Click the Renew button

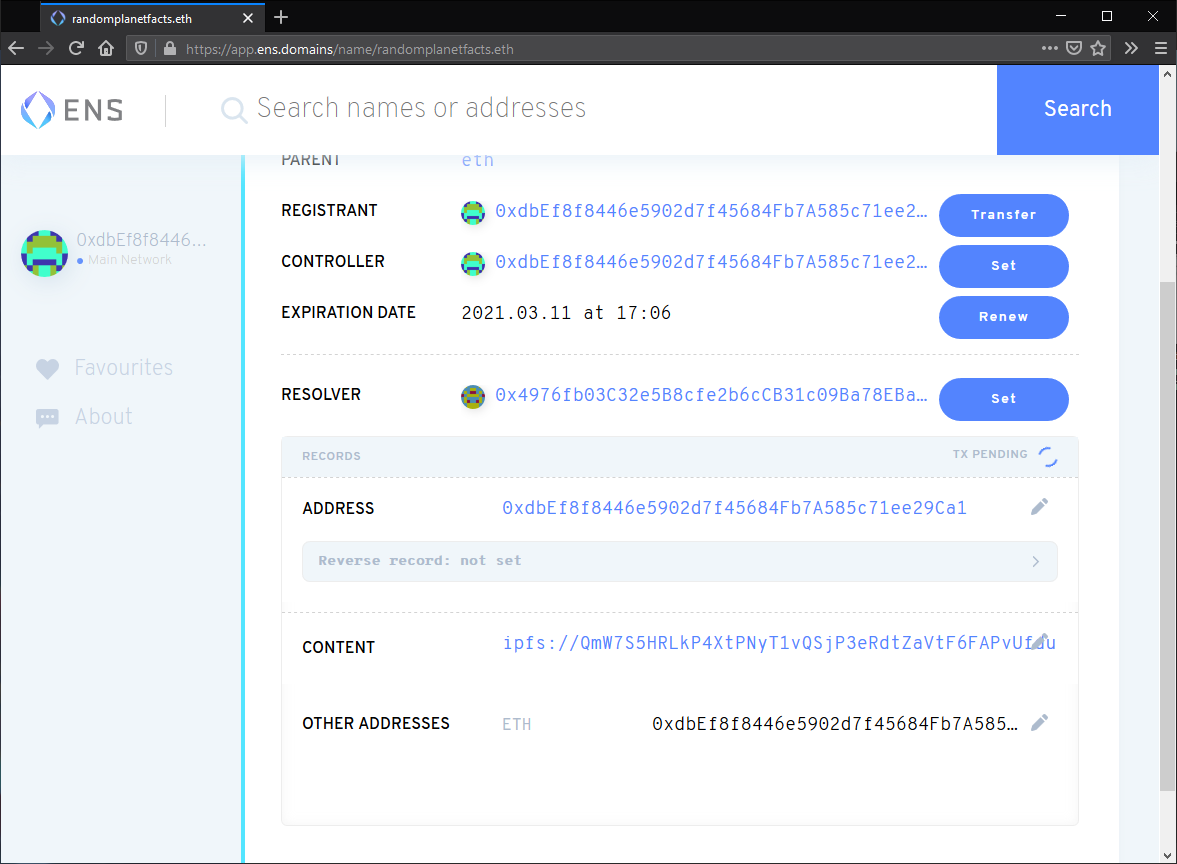pyautogui.click(x=1003, y=317)
